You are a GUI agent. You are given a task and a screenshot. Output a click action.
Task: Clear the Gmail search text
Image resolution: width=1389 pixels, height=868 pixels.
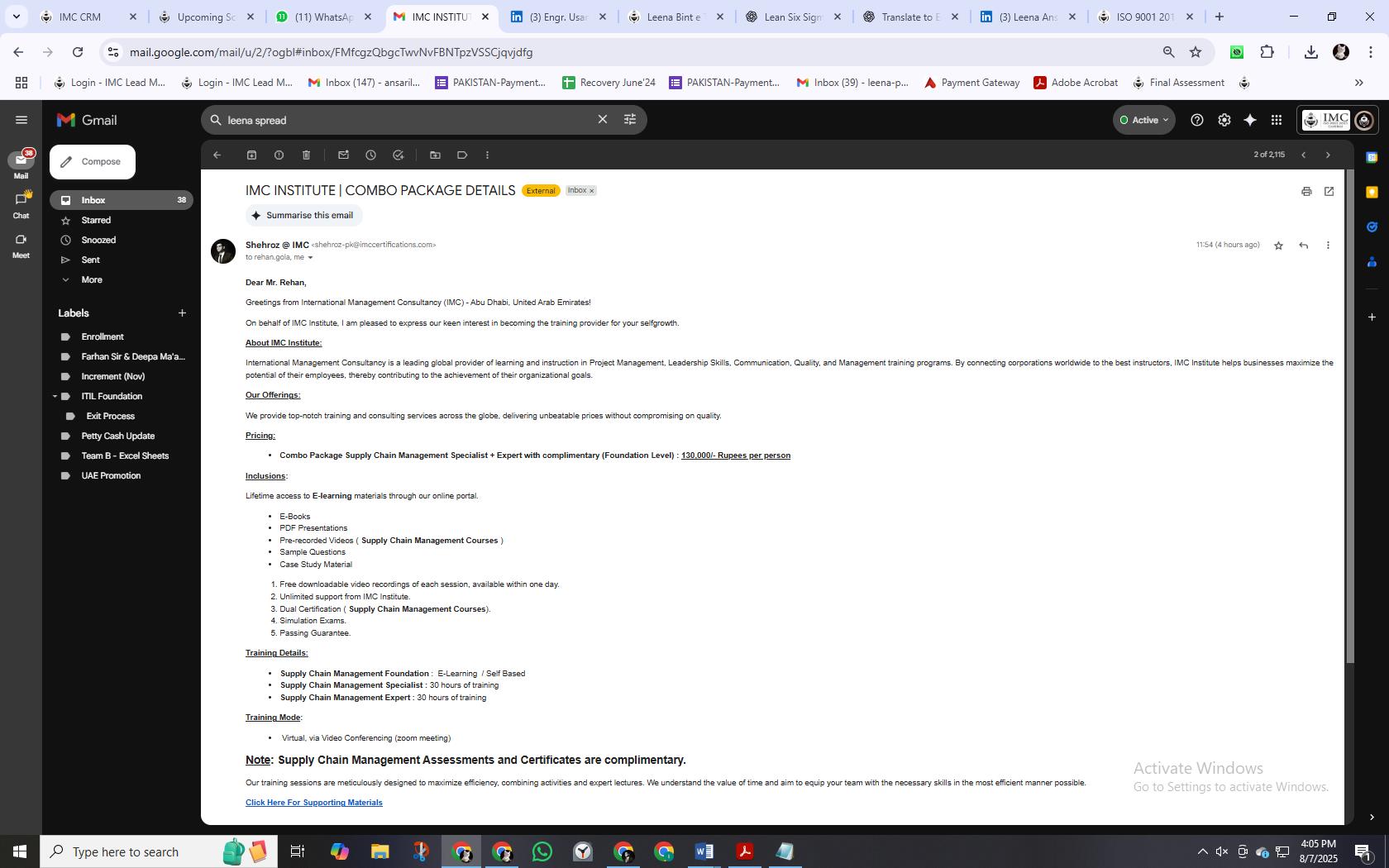coord(602,120)
